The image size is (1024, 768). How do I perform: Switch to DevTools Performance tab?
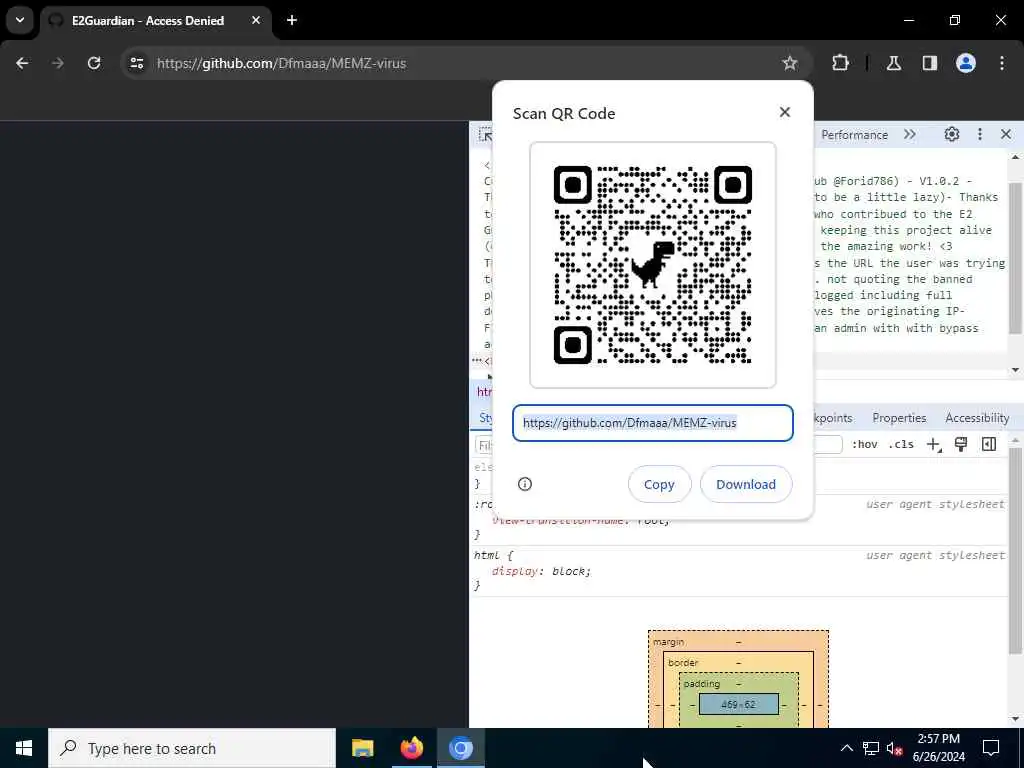click(854, 135)
